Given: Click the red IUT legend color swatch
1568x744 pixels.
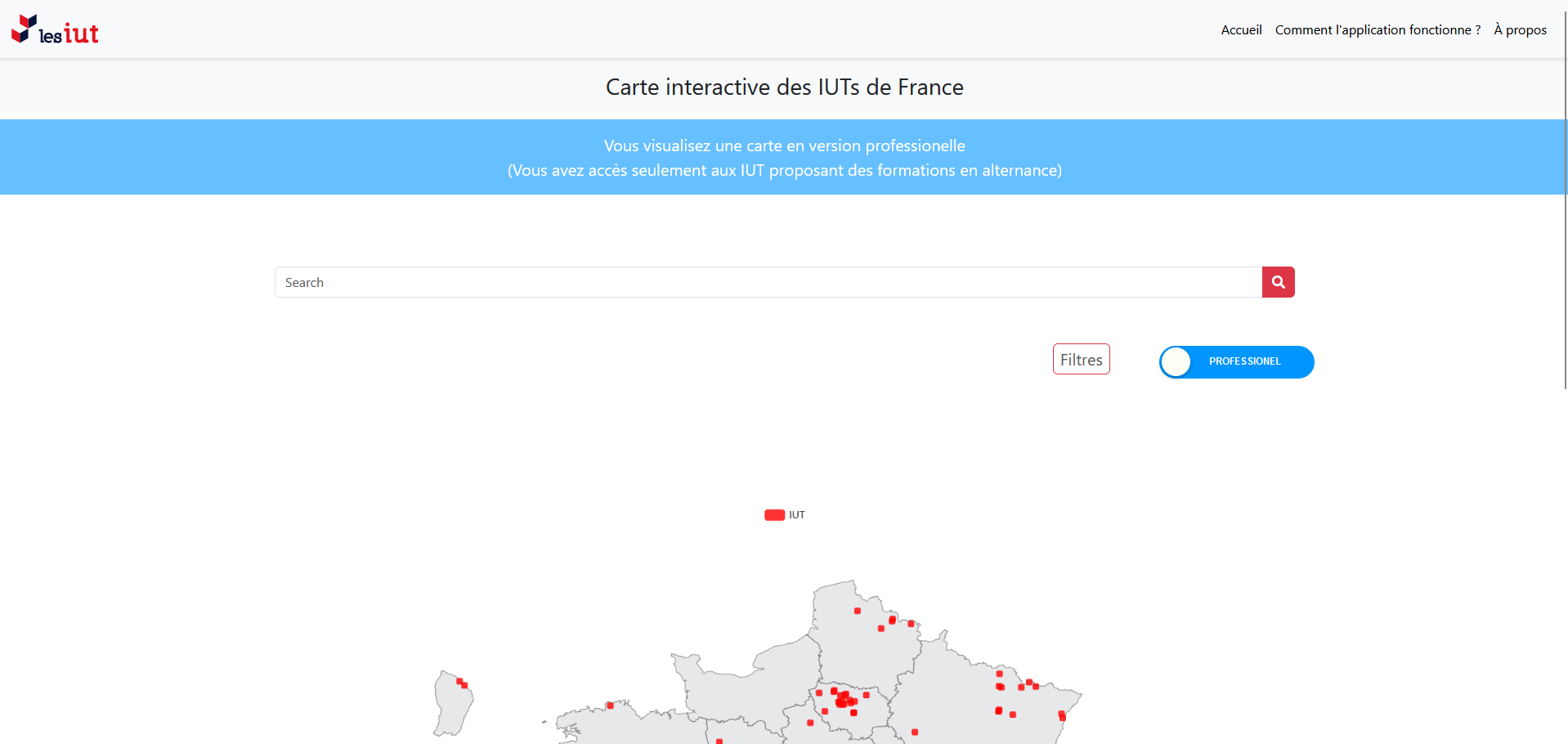Looking at the screenshot, I should click(774, 515).
